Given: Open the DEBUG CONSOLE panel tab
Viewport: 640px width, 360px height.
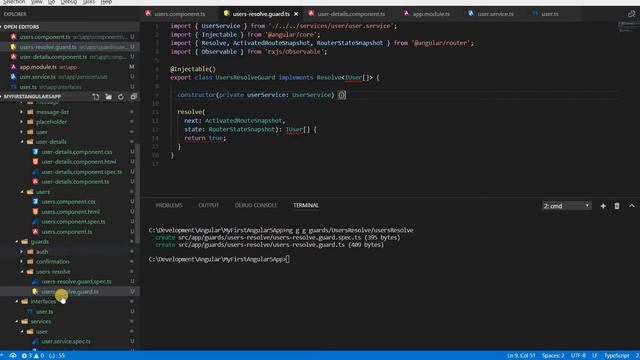Looking at the screenshot, I should (x=256, y=205).
